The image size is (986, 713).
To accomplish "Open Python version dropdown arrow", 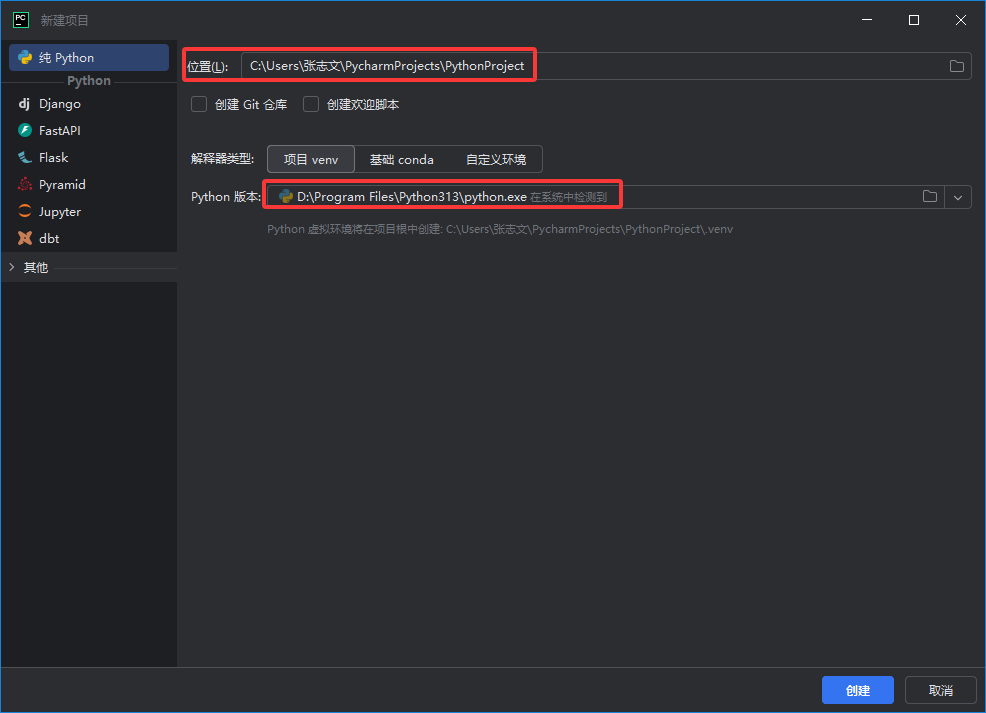I will (958, 197).
